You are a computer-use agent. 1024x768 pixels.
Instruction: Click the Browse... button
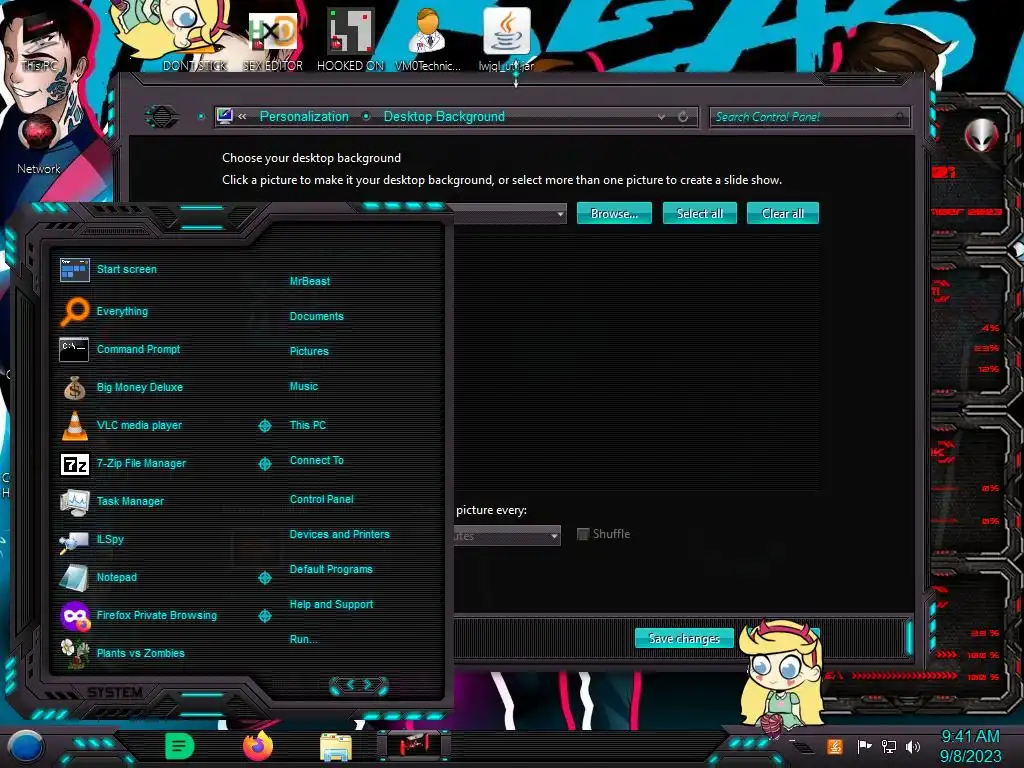(614, 214)
